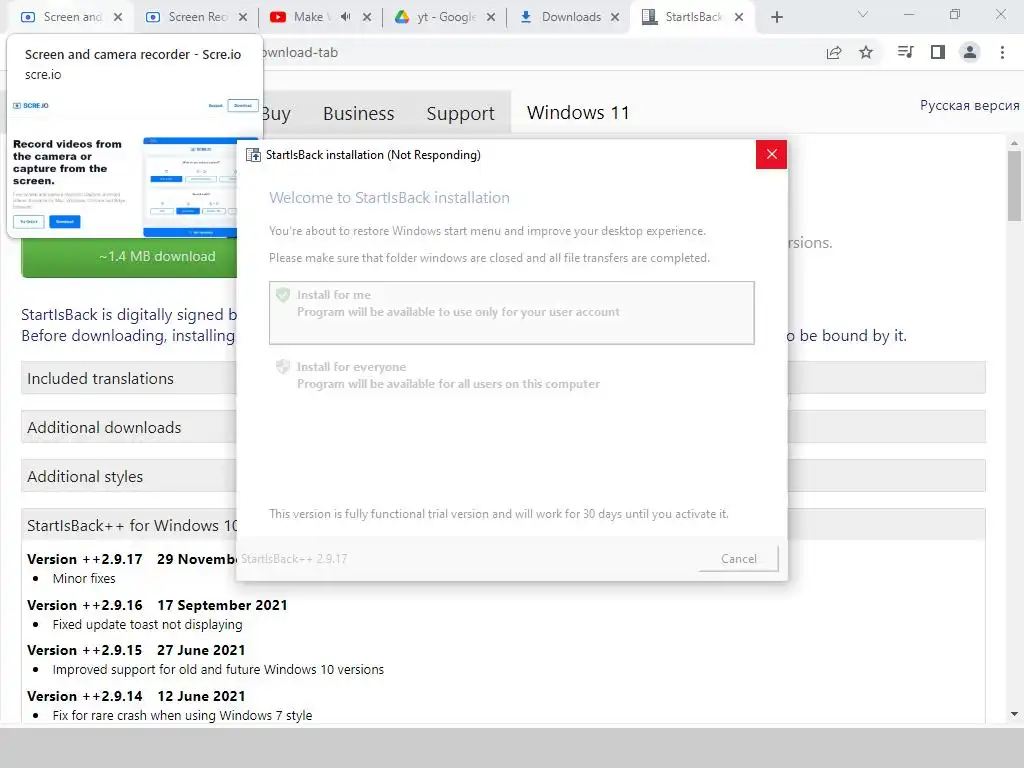Bookmark this page with the star
The image size is (1024, 768).
click(x=866, y=52)
